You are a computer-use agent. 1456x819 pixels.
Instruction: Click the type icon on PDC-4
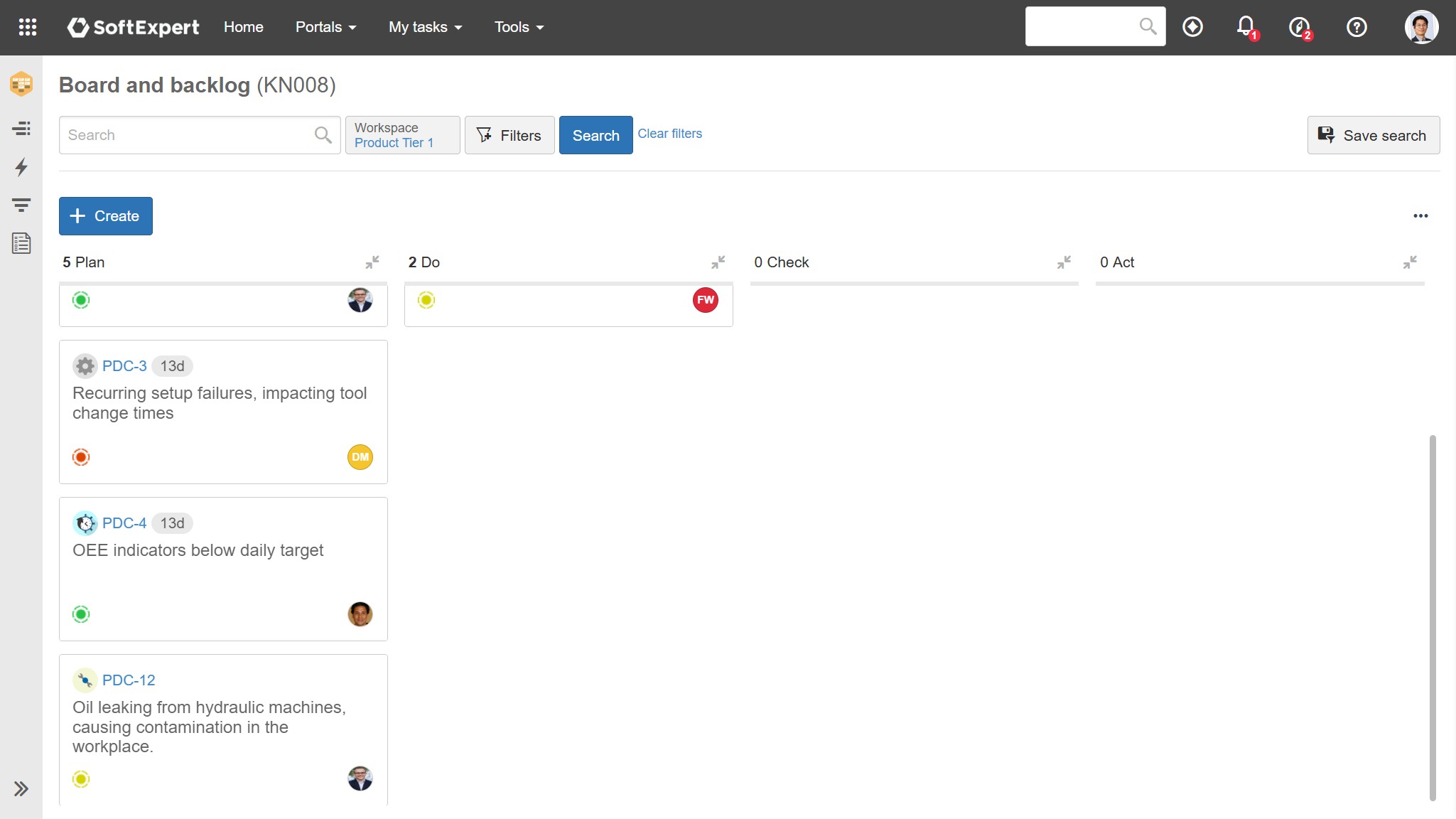[x=85, y=523]
